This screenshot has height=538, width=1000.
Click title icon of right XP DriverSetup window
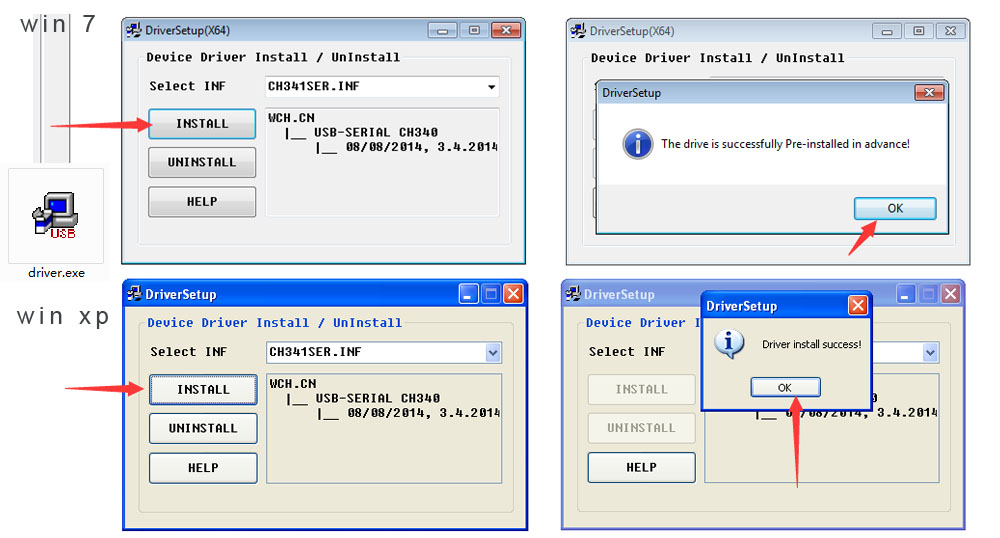[x=573, y=294]
